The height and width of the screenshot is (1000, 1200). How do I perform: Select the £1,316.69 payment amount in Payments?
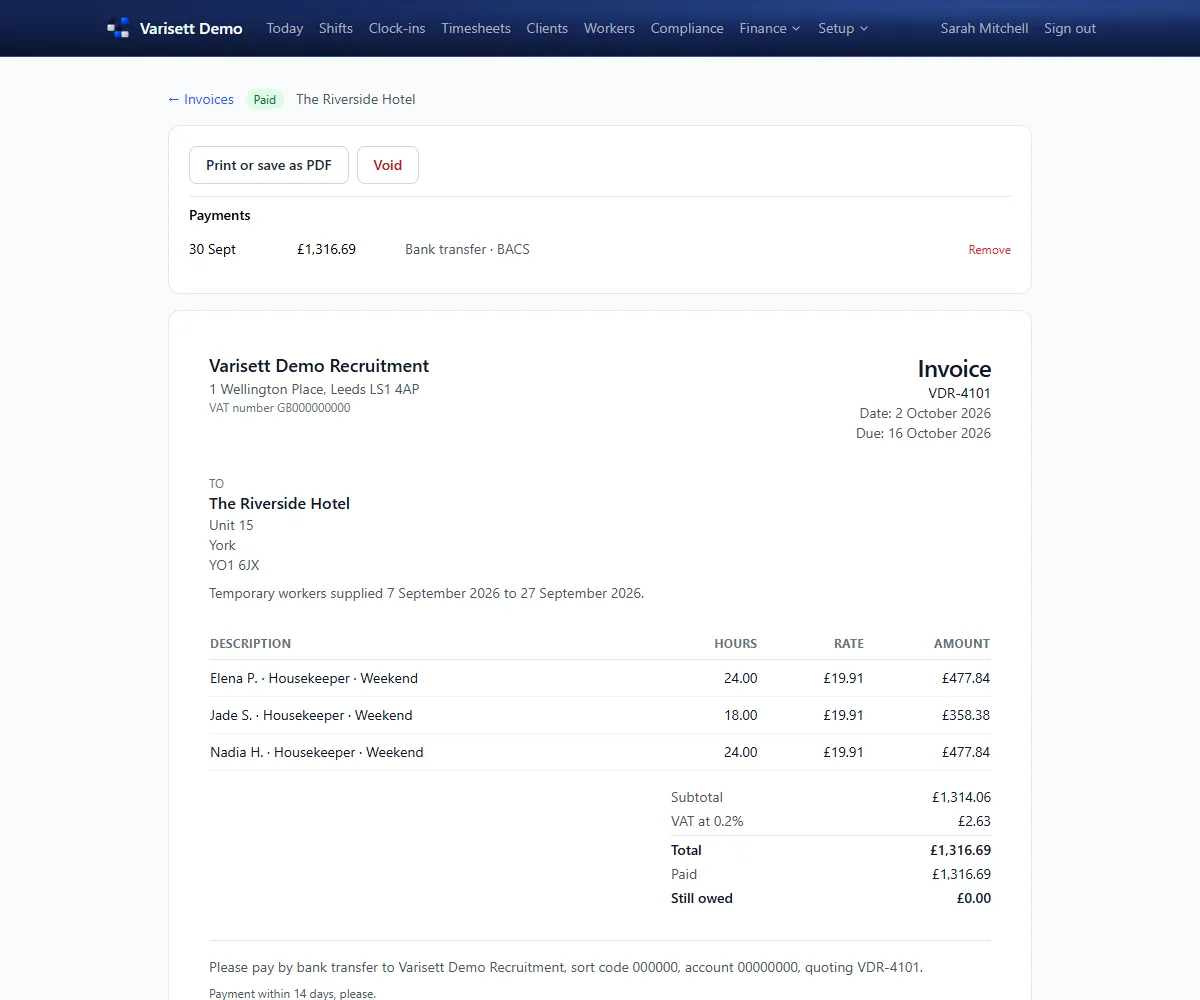tap(326, 249)
